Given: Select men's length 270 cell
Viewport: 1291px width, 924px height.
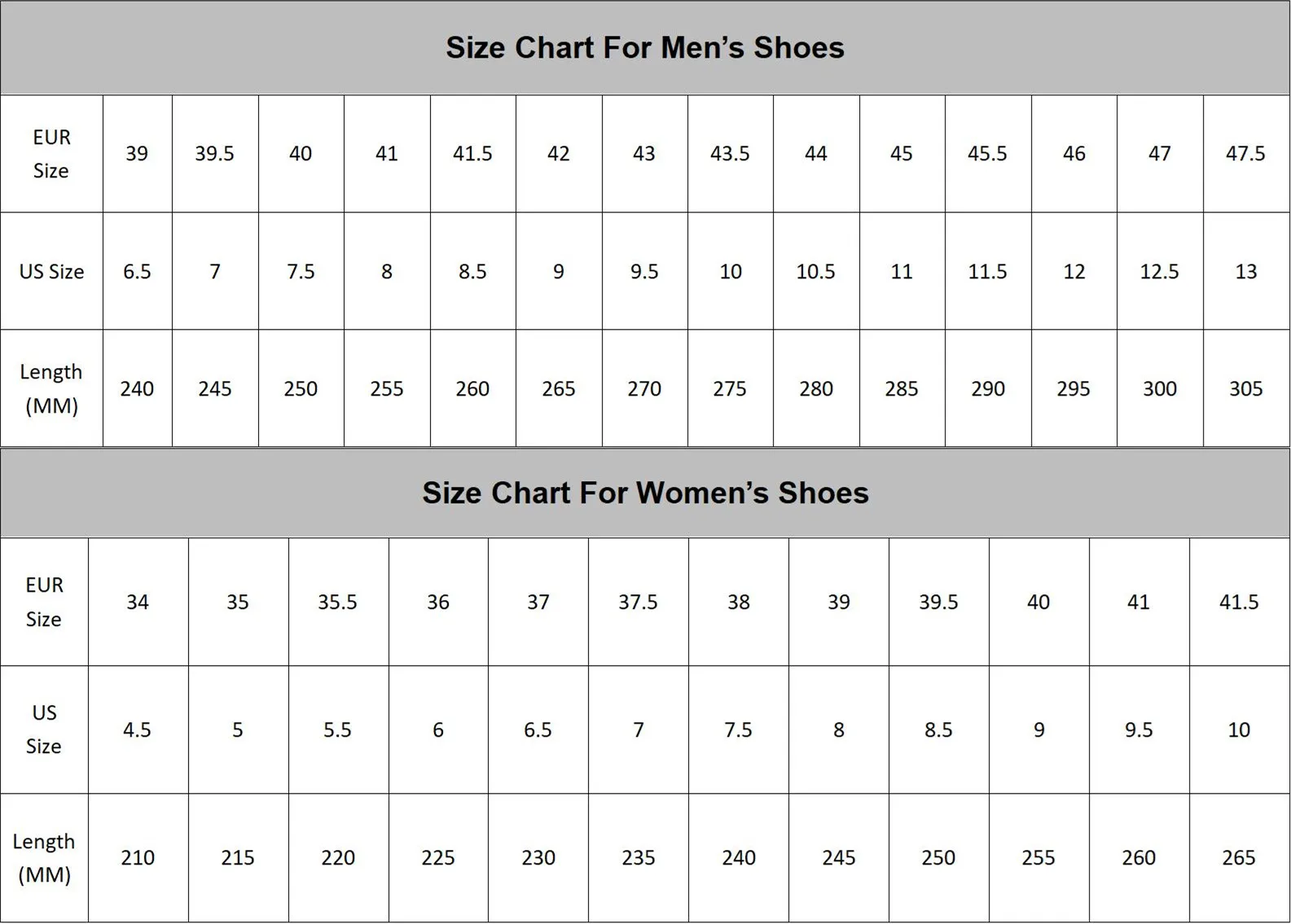Looking at the screenshot, I should coord(644,388).
